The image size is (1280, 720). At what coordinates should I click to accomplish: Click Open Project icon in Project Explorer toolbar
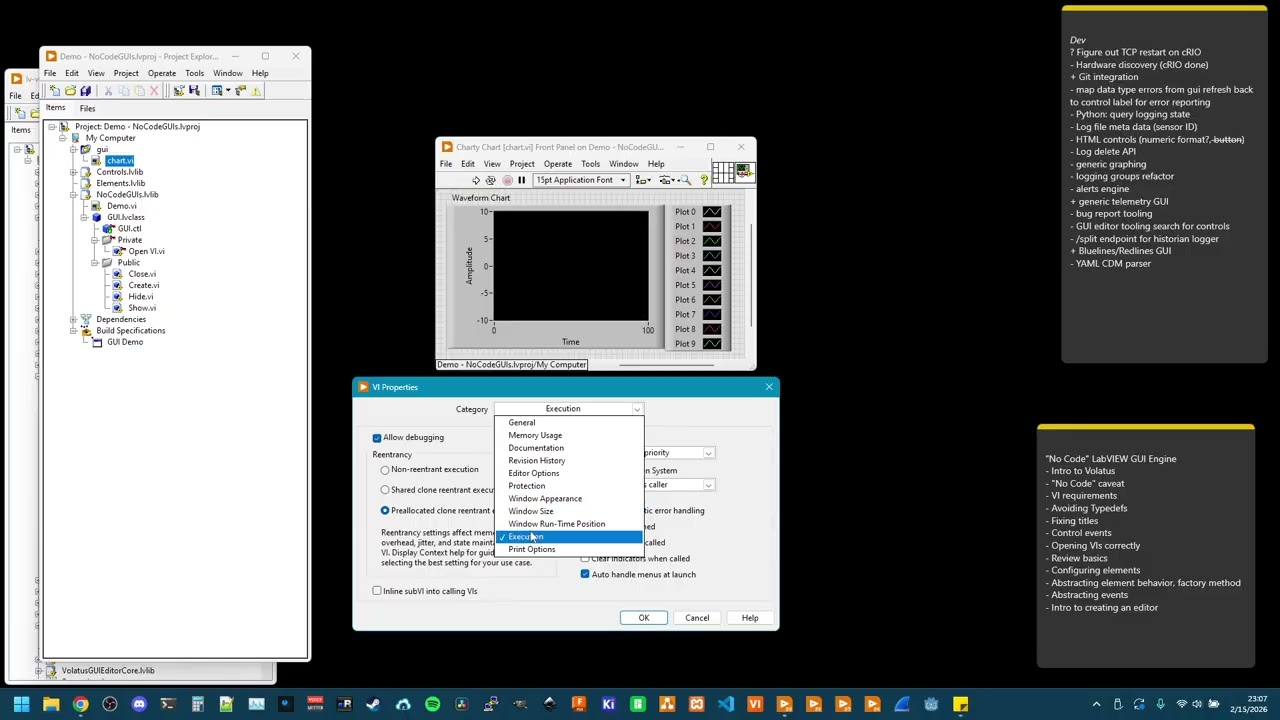70,91
